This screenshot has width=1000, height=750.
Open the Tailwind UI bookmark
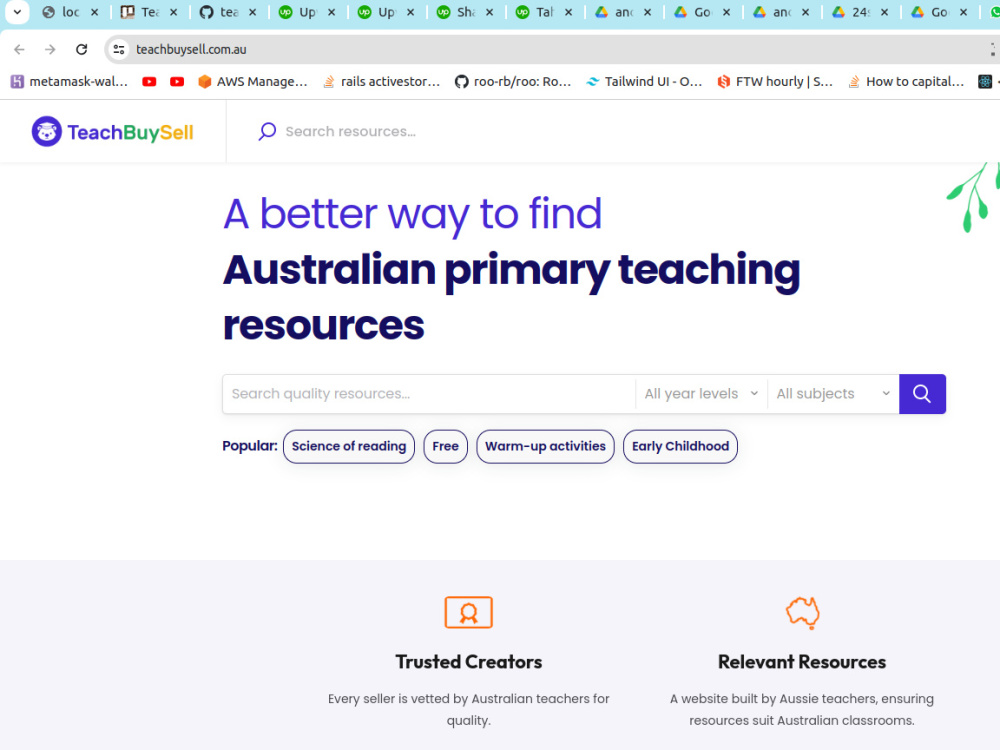(x=644, y=82)
